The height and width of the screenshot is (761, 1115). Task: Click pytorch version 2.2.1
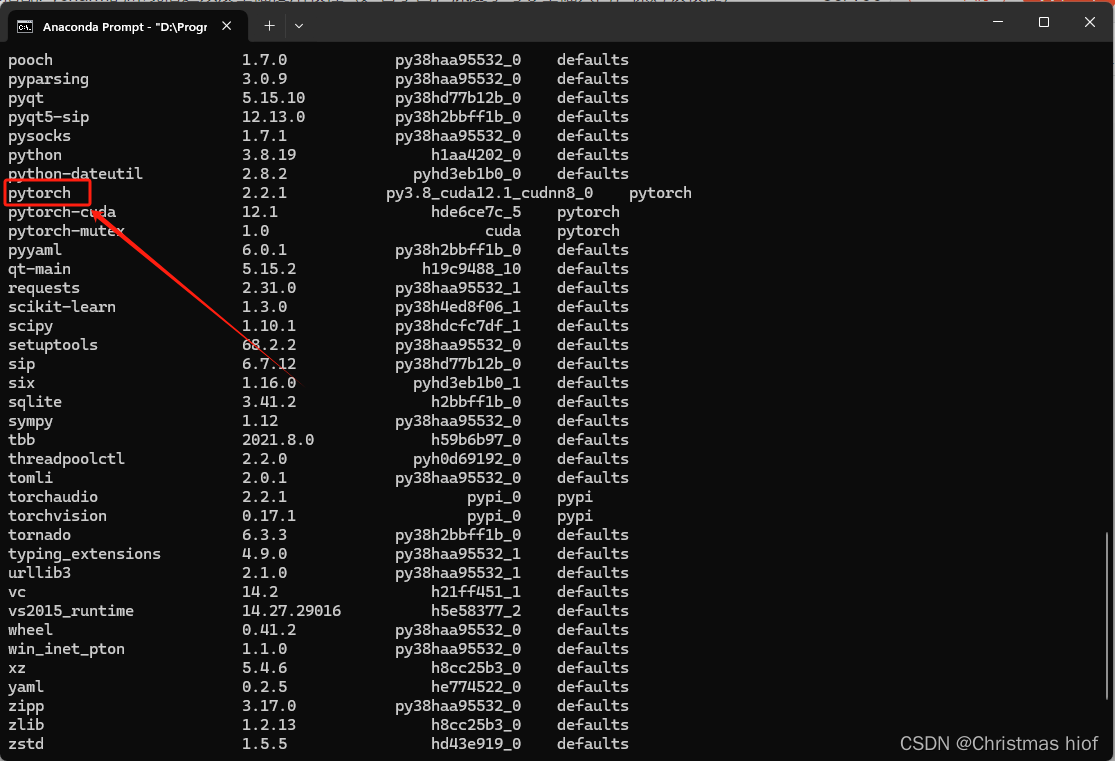coord(265,193)
